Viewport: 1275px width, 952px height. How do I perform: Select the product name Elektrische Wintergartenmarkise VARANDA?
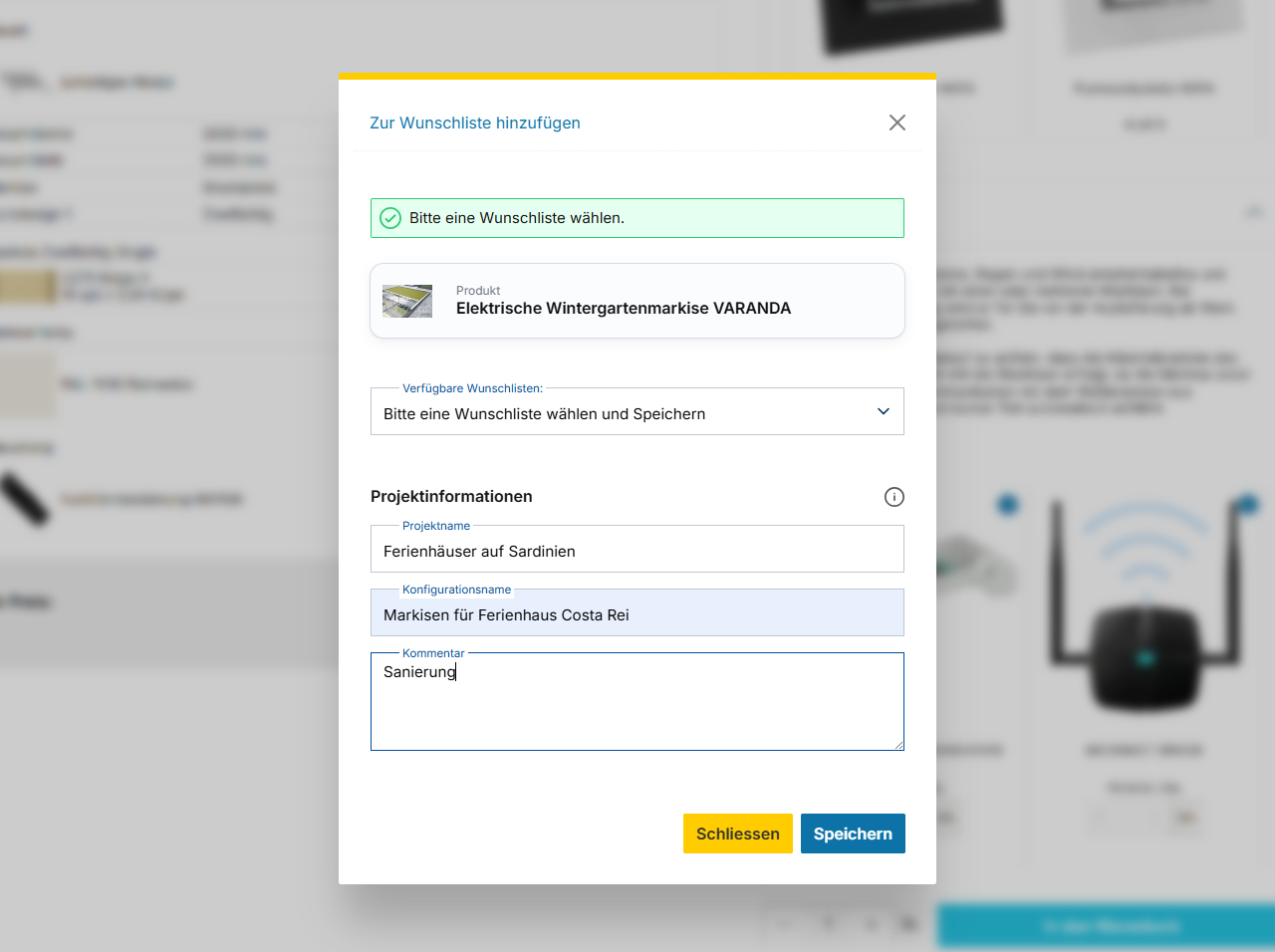pos(624,309)
